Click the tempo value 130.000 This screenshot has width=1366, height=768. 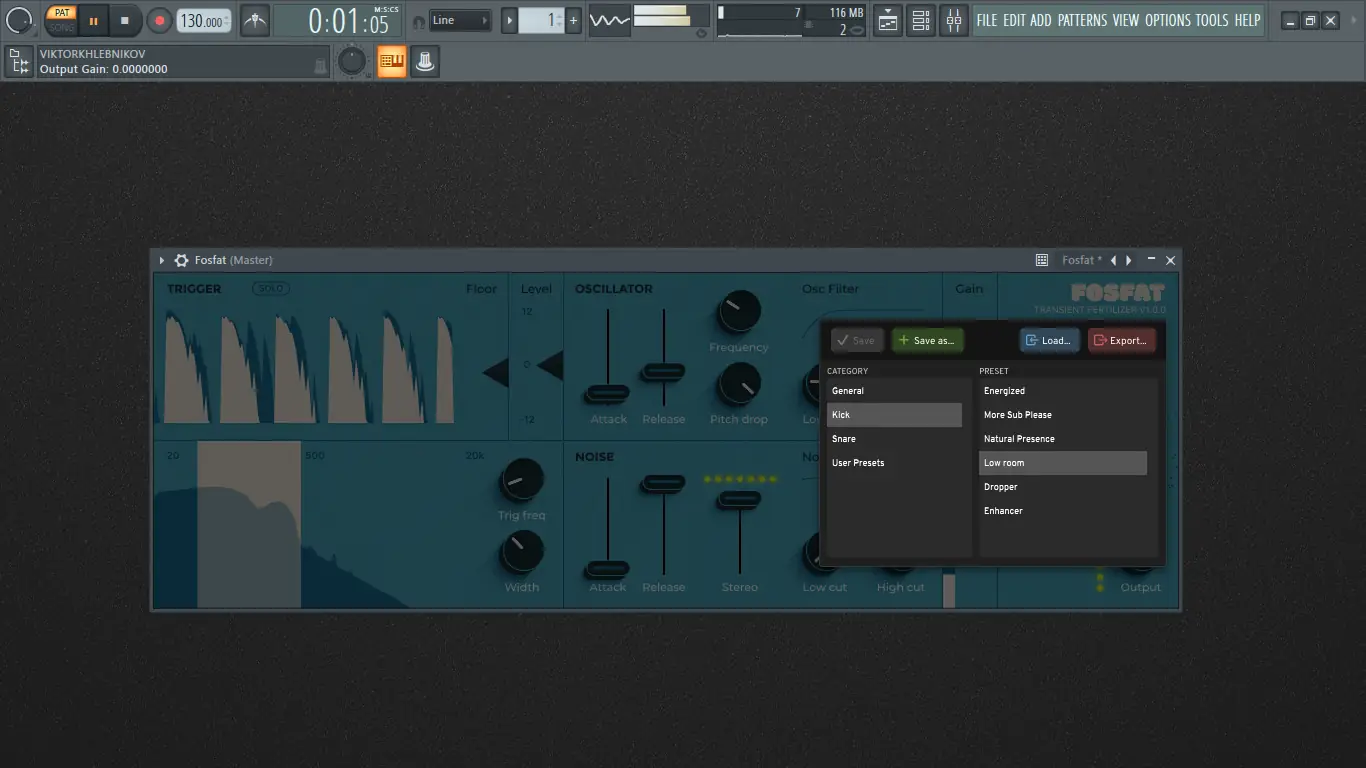(204, 21)
